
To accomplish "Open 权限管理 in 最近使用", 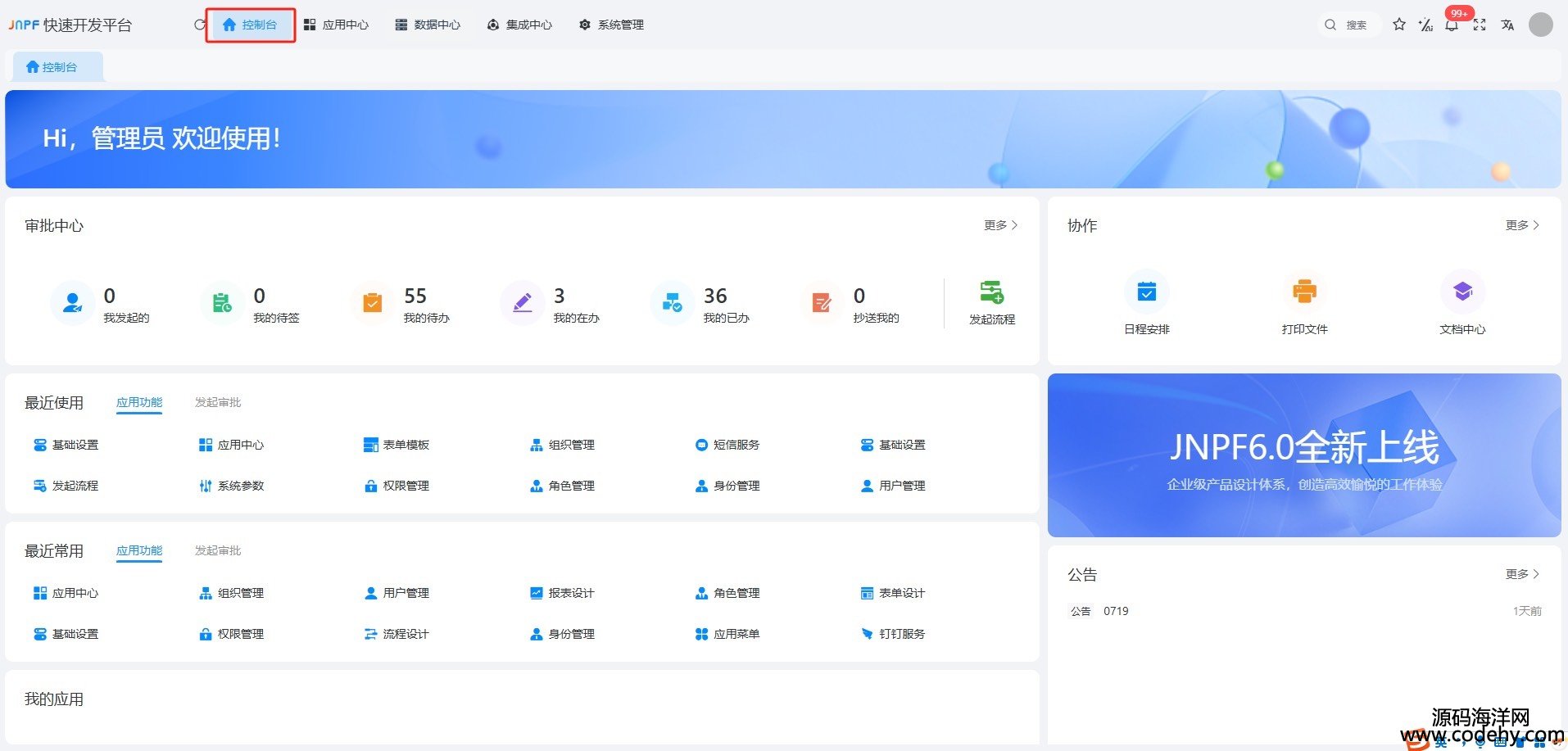I will (x=397, y=486).
